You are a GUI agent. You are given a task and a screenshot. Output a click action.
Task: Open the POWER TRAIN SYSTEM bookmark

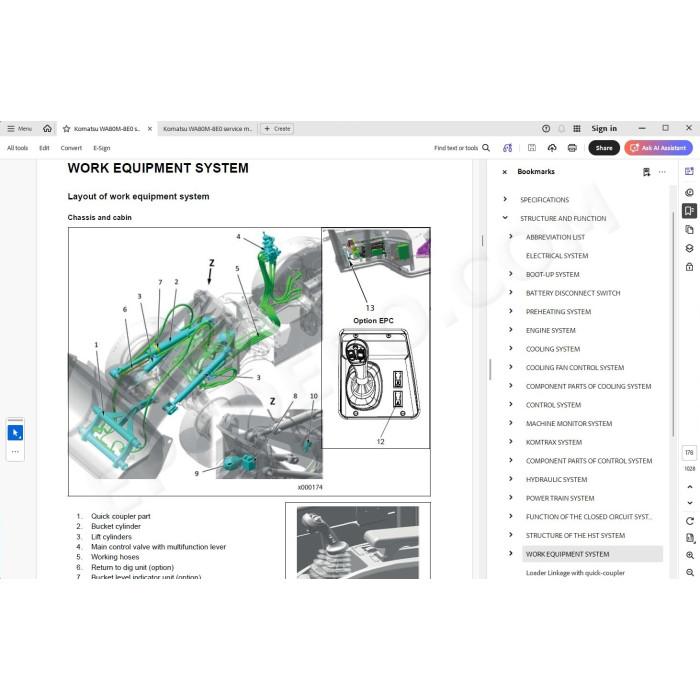coord(560,498)
